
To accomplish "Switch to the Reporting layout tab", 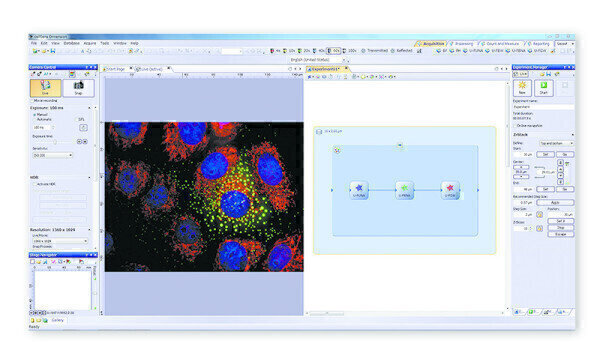I will point(540,44).
